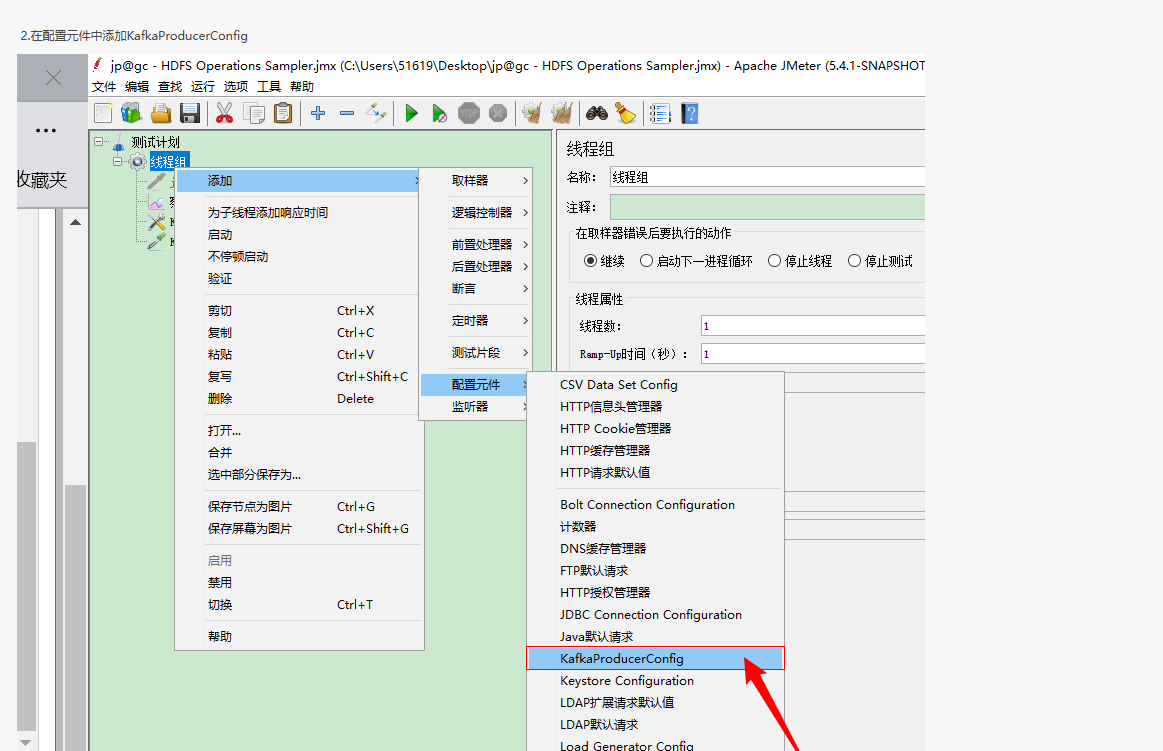The width and height of the screenshot is (1163, 751).
Task: Open the Help question mark icon
Action: pos(690,113)
